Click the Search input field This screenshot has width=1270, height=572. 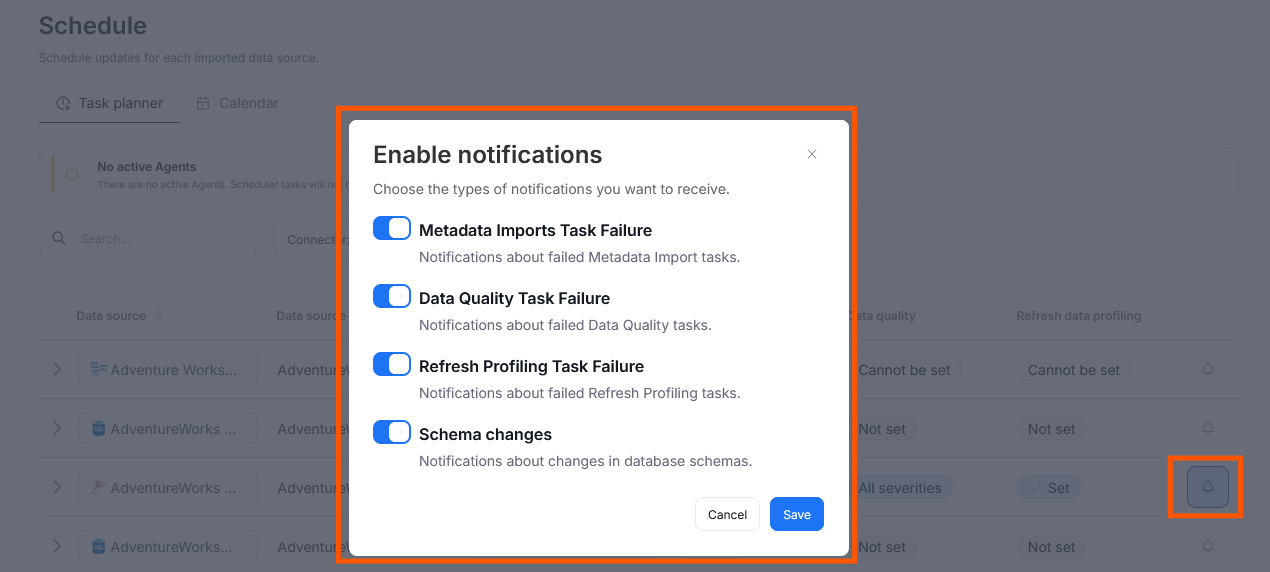160,239
